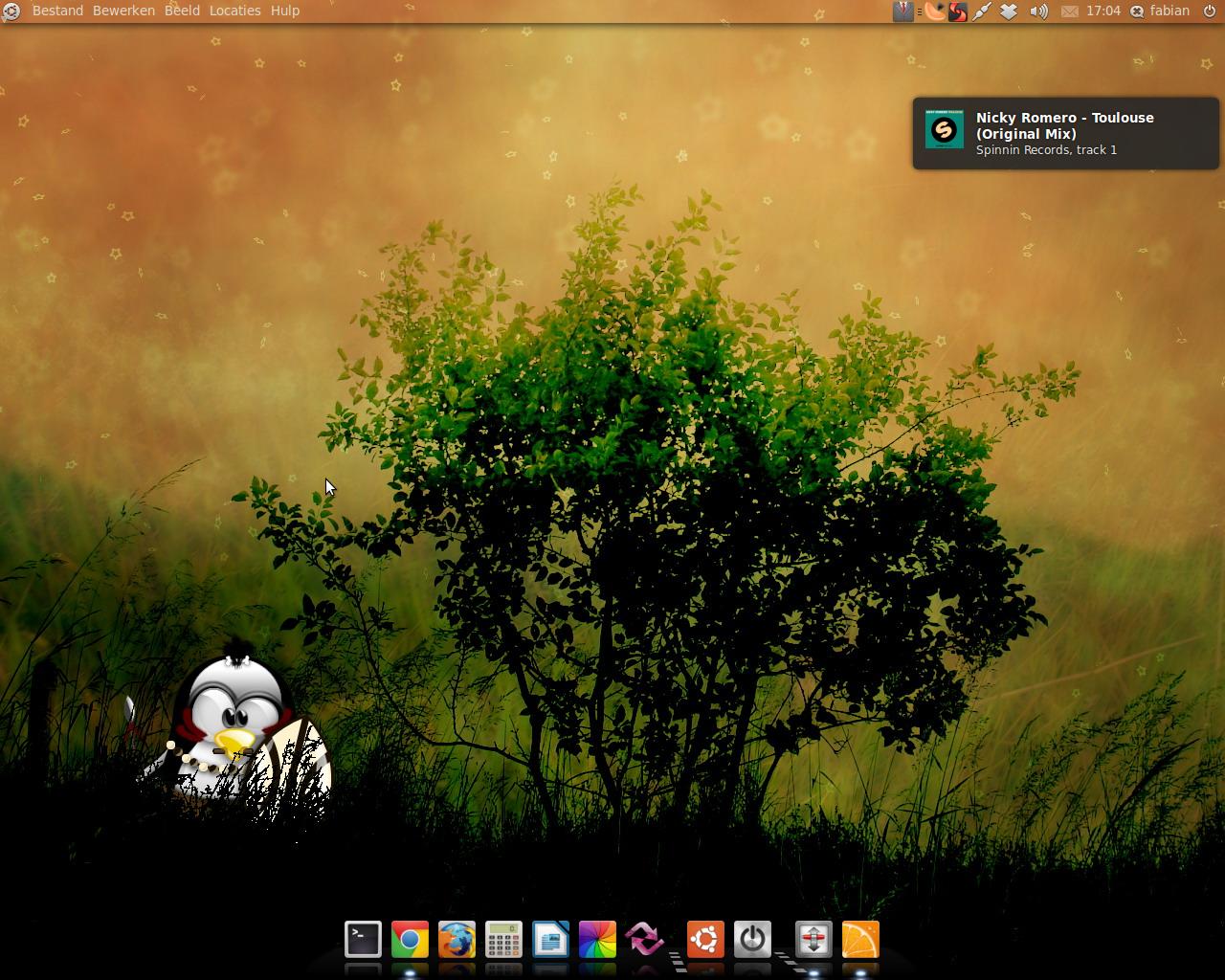The image size is (1225, 980).
Task: Open the fabian user menu
Action: point(1160,11)
